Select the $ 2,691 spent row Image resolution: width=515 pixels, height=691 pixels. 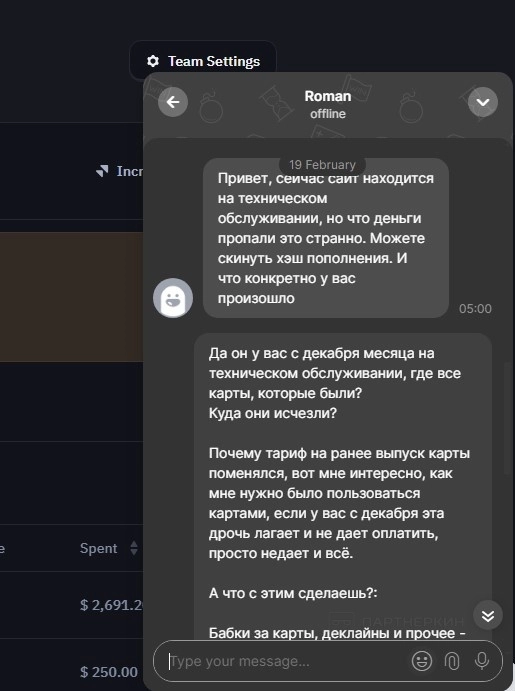pyautogui.click(x=71, y=605)
